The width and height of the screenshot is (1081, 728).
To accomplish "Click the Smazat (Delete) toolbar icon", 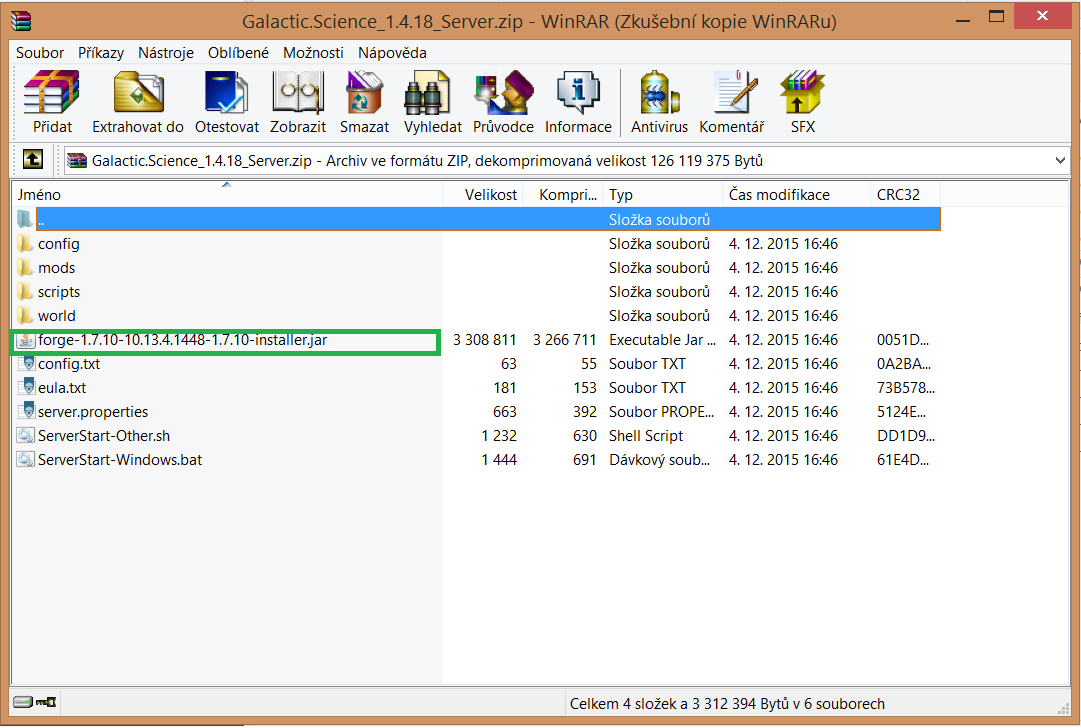I will point(364,100).
